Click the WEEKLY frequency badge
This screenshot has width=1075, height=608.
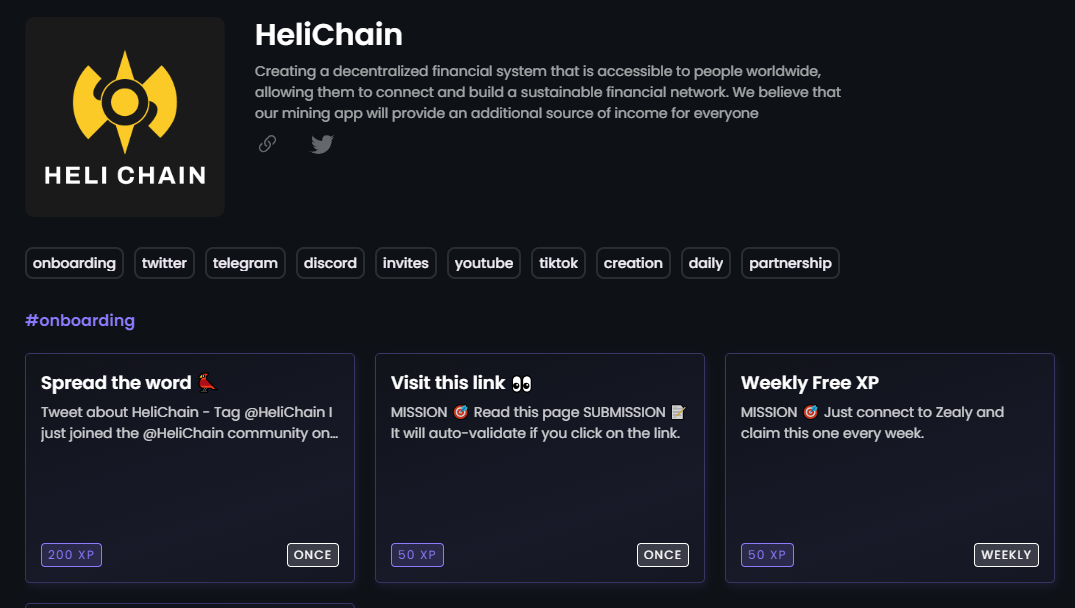pyautogui.click(x=1006, y=555)
